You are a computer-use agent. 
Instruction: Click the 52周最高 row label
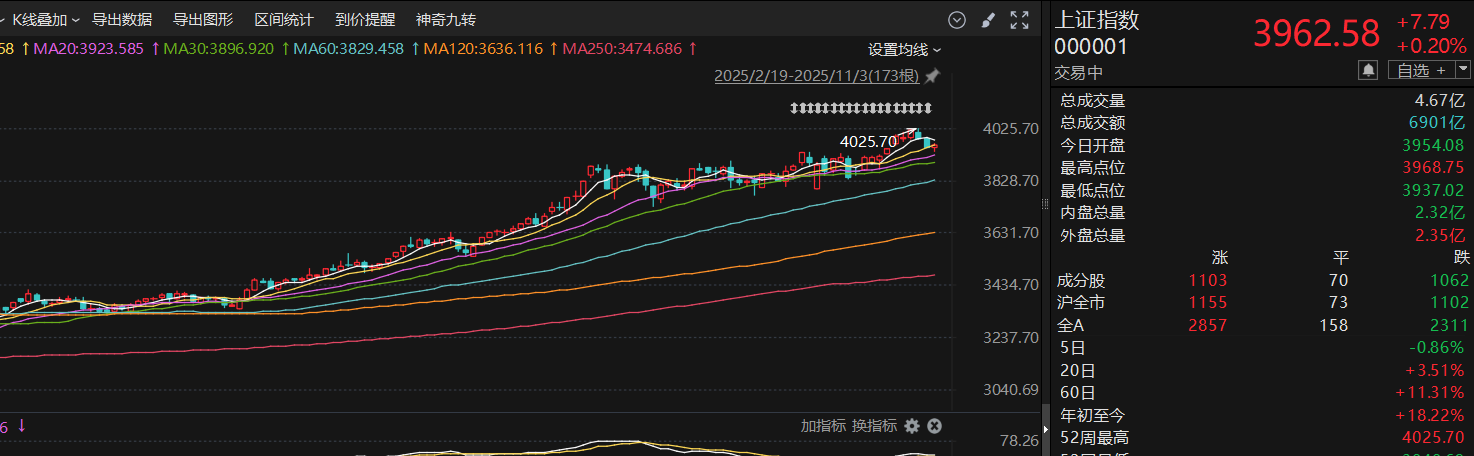(1095, 437)
